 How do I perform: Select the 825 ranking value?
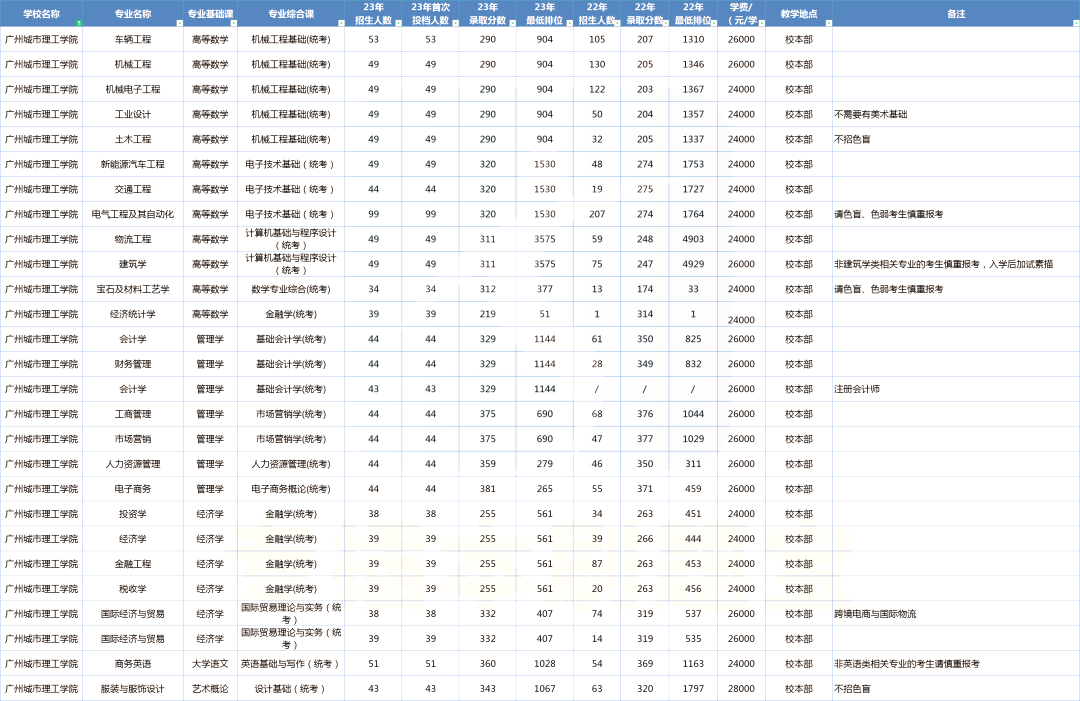click(x=693, y=339)
